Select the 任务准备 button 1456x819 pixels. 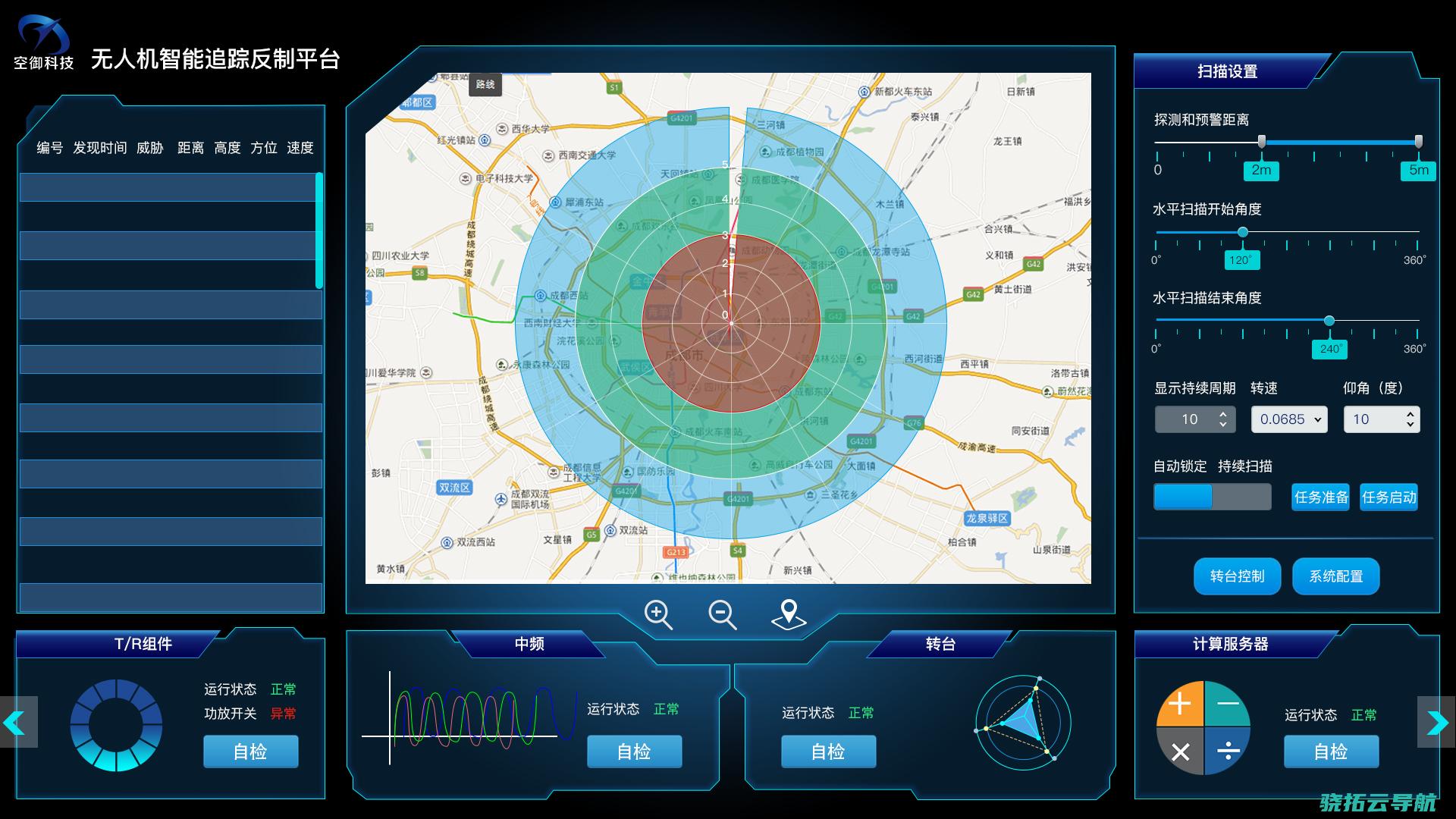click(x=1317, y=498)
